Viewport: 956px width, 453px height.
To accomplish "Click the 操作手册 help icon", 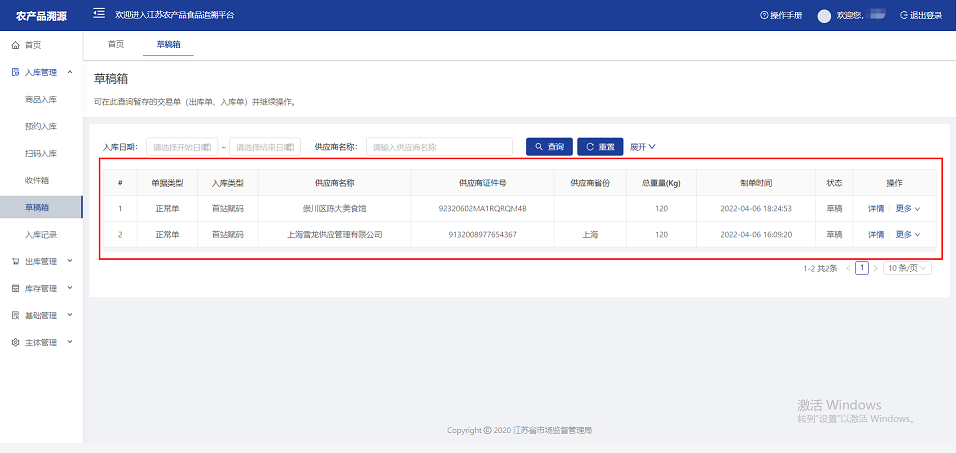I will point(765,15).
